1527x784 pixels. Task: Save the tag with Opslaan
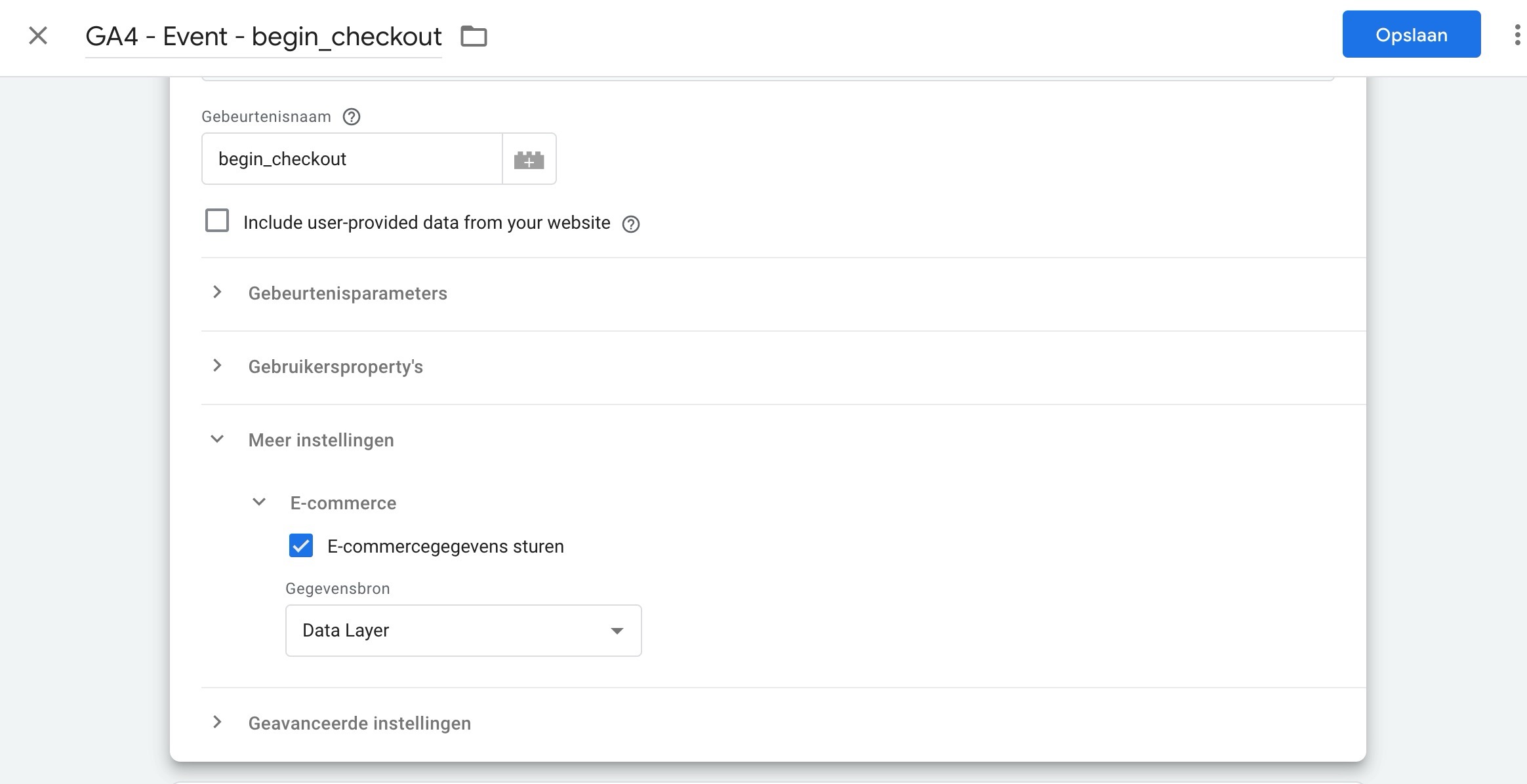click(x=1412, y=34)
